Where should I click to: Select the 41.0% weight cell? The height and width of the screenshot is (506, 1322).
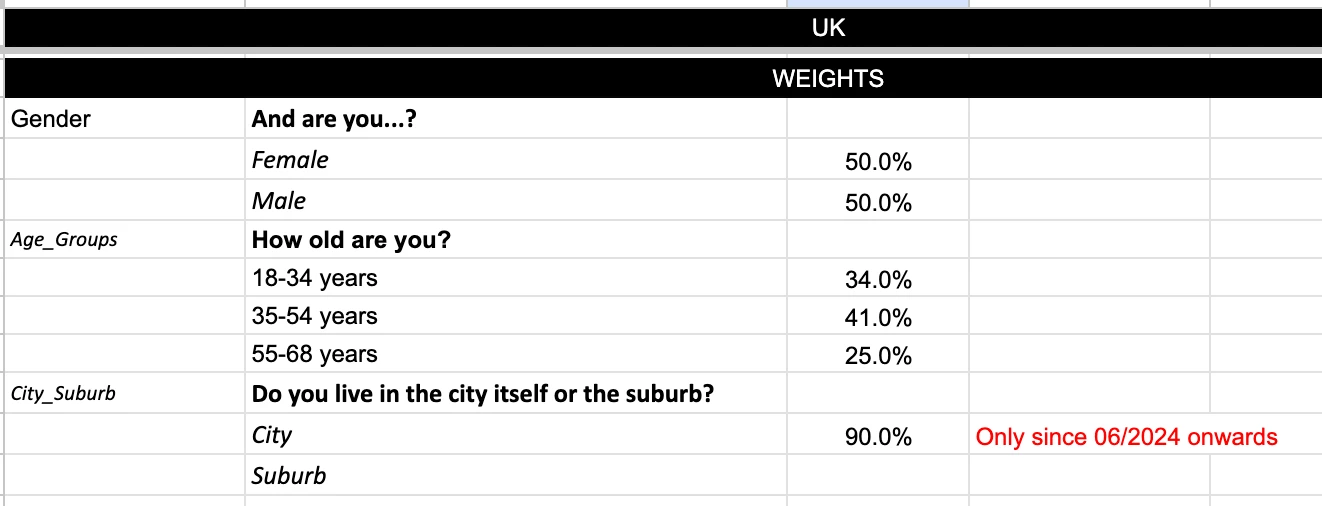(877, 317)
